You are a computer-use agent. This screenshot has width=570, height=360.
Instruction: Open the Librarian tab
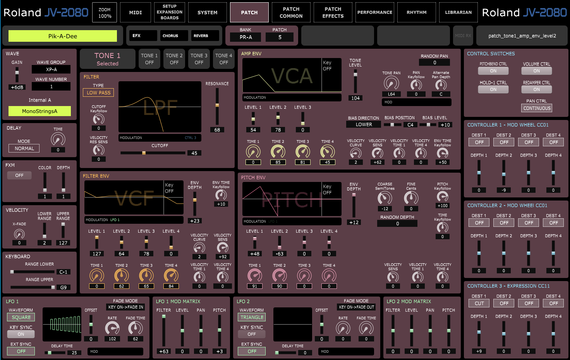click(x=458, y=12)
